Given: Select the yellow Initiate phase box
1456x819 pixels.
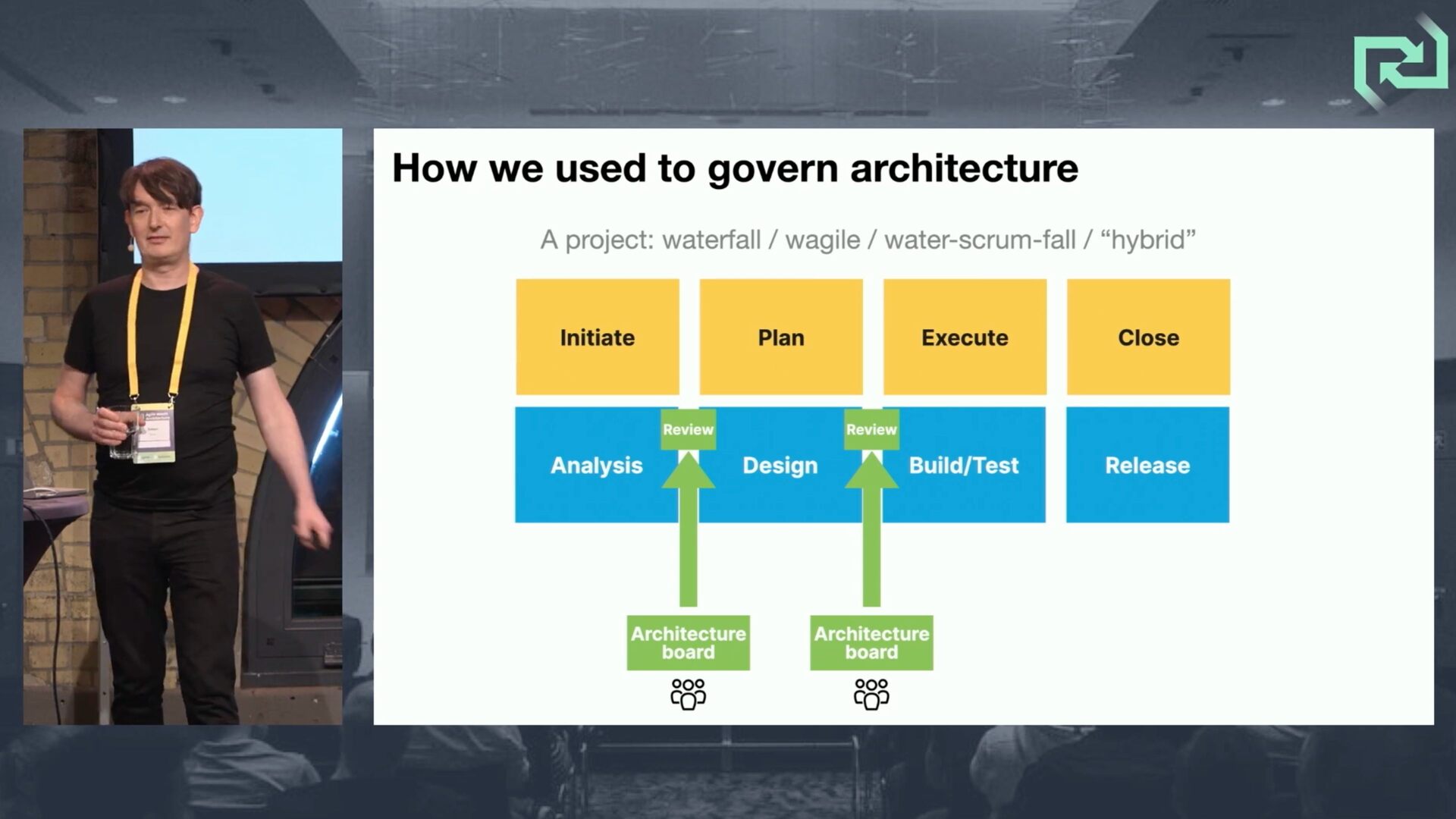Looking at the screenshot, I should pyautogui.click(x=597, y=337).
